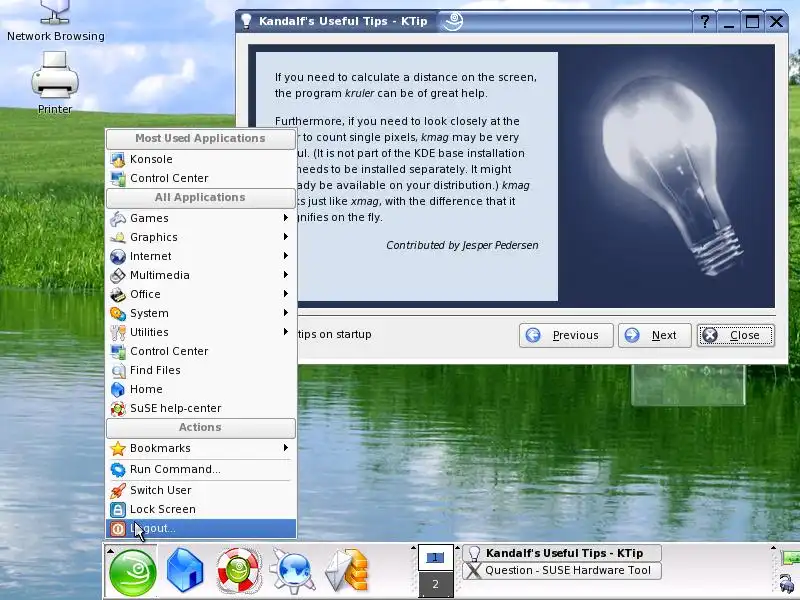
Task: Choose Logout... from the menu
Action: pyautogui.click(x=201, y=529)
